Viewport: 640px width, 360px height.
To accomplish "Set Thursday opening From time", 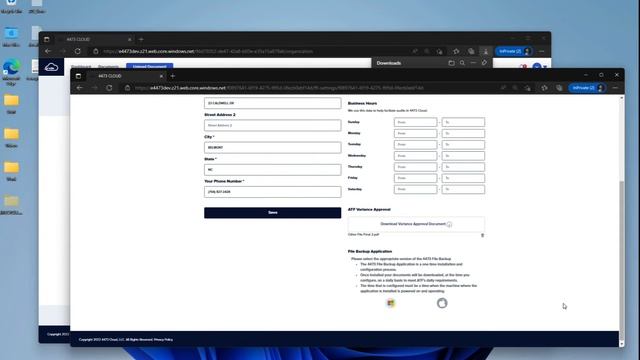I will 416,167.
